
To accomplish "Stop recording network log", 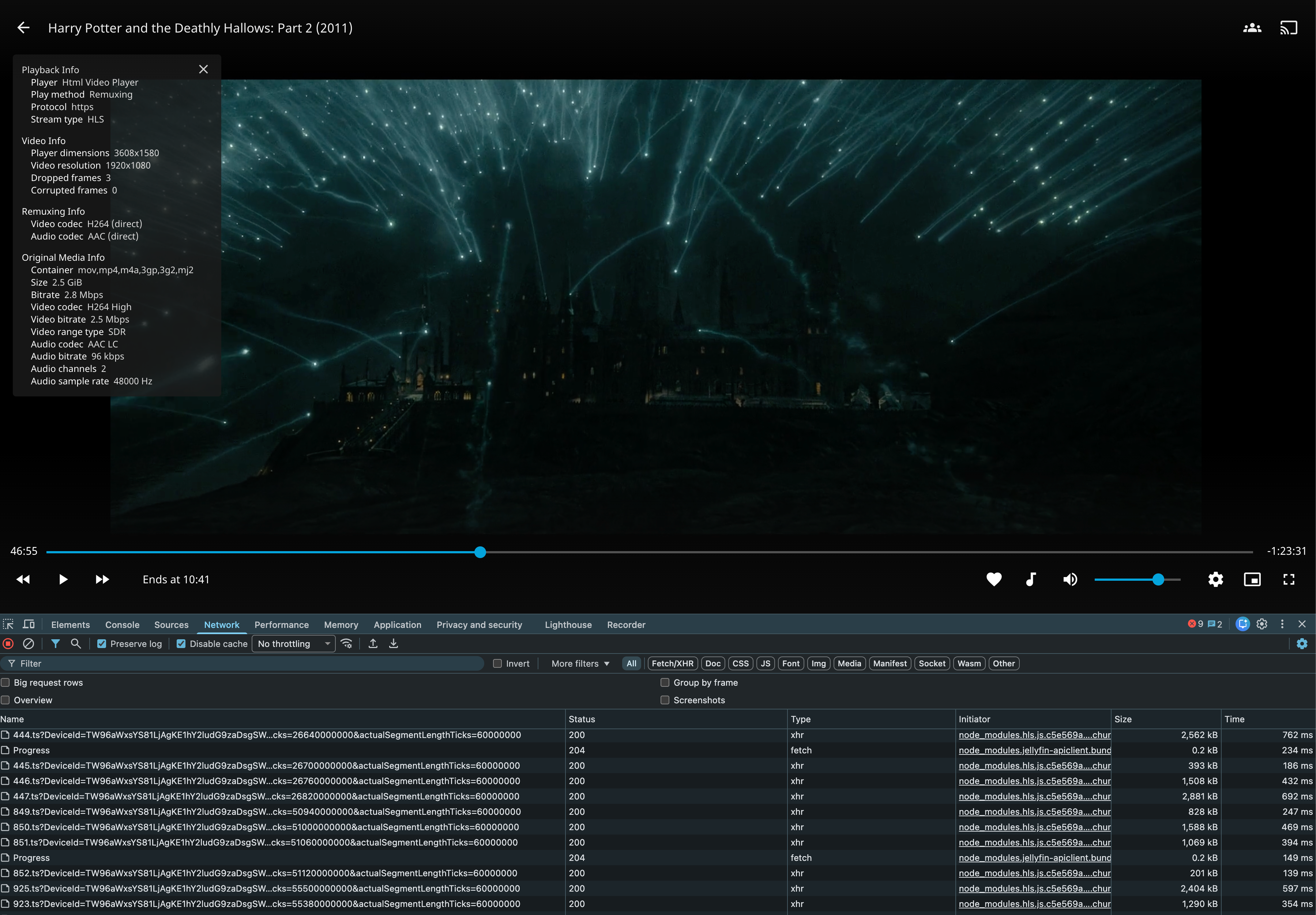I will click(8, 643).
